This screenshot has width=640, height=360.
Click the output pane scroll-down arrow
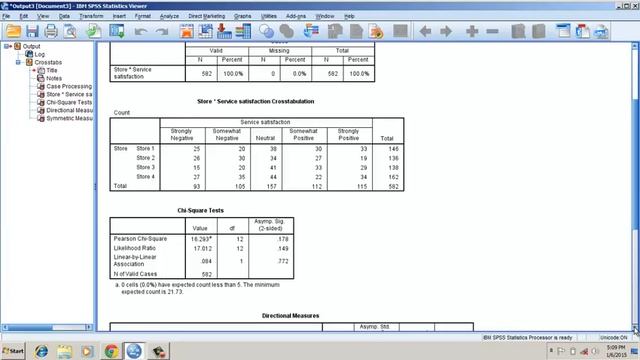636,328
